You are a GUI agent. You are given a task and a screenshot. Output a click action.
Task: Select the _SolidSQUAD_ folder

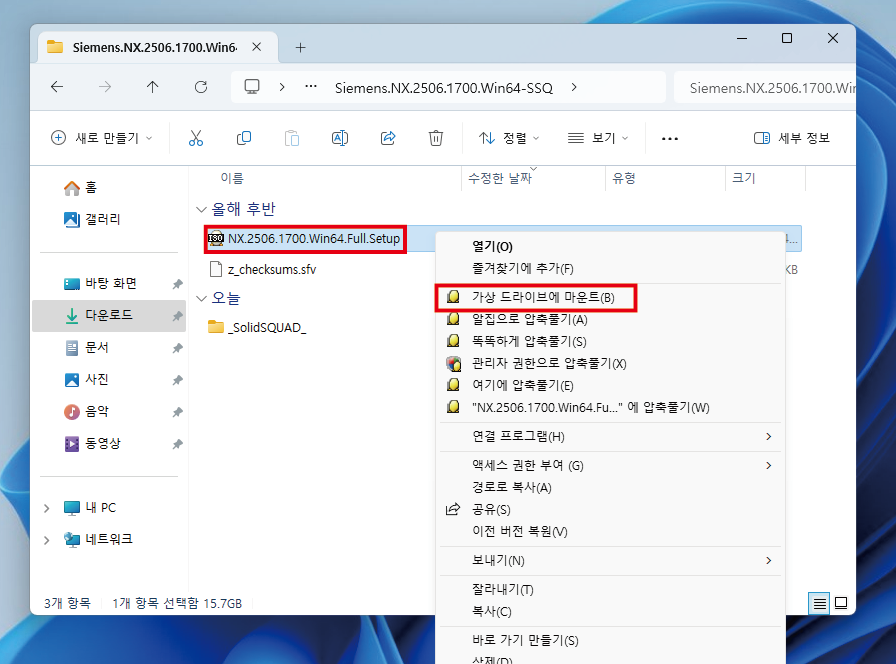tap(257, 328)
